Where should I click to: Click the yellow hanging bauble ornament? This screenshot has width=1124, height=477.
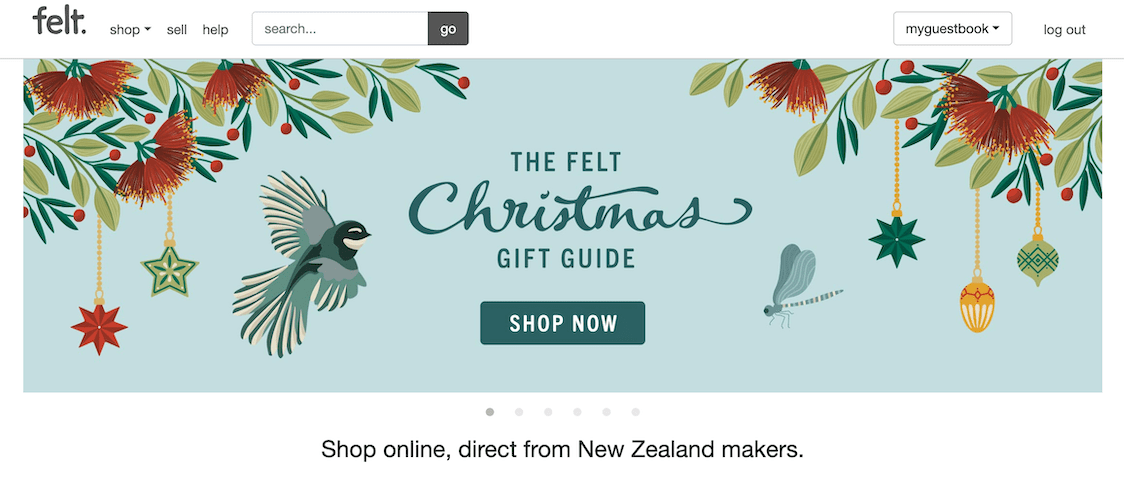coord(976,305)
